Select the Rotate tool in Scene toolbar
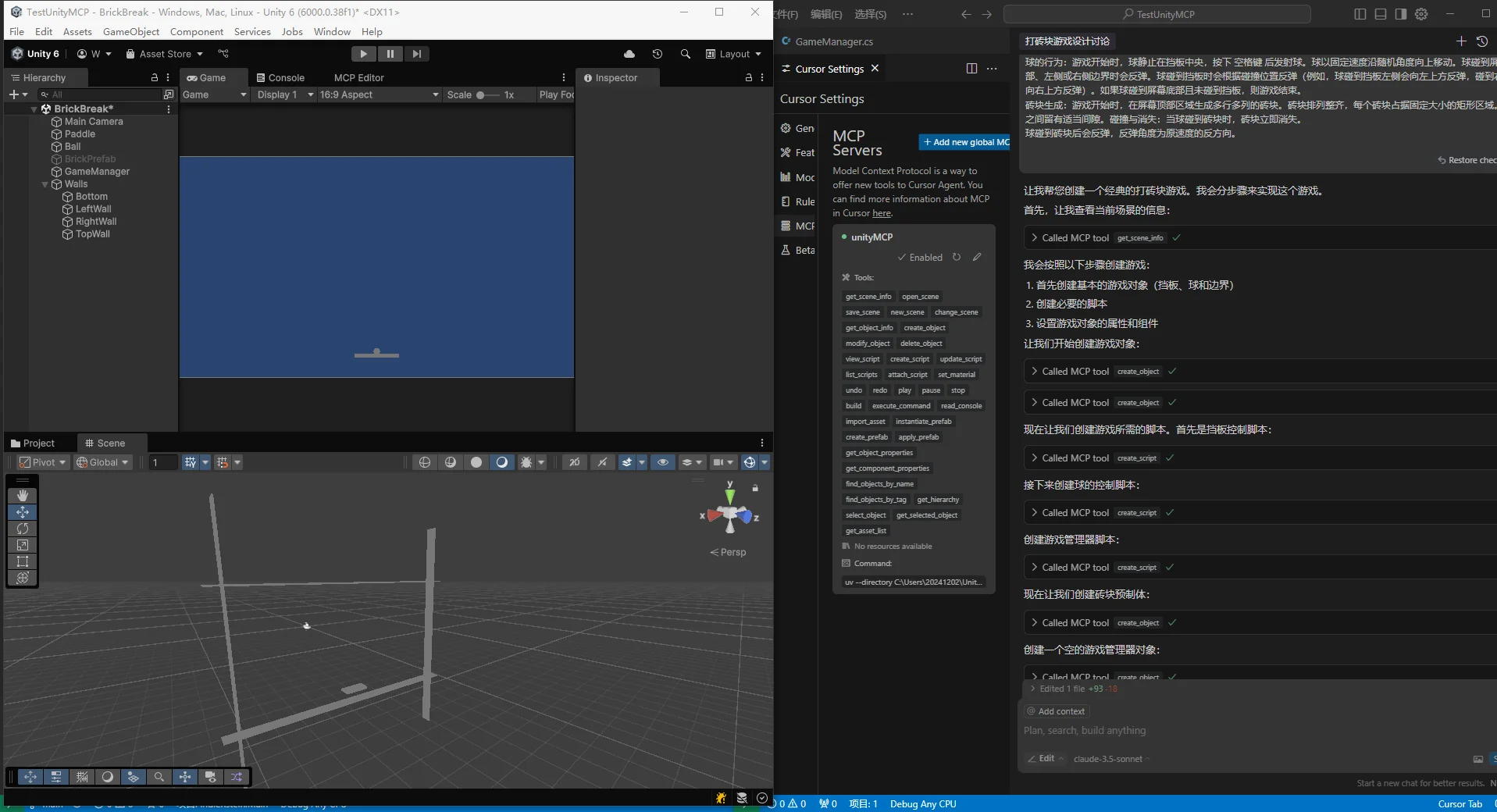The height and width of the screenshot is (812, 1497). pos(23,529)
